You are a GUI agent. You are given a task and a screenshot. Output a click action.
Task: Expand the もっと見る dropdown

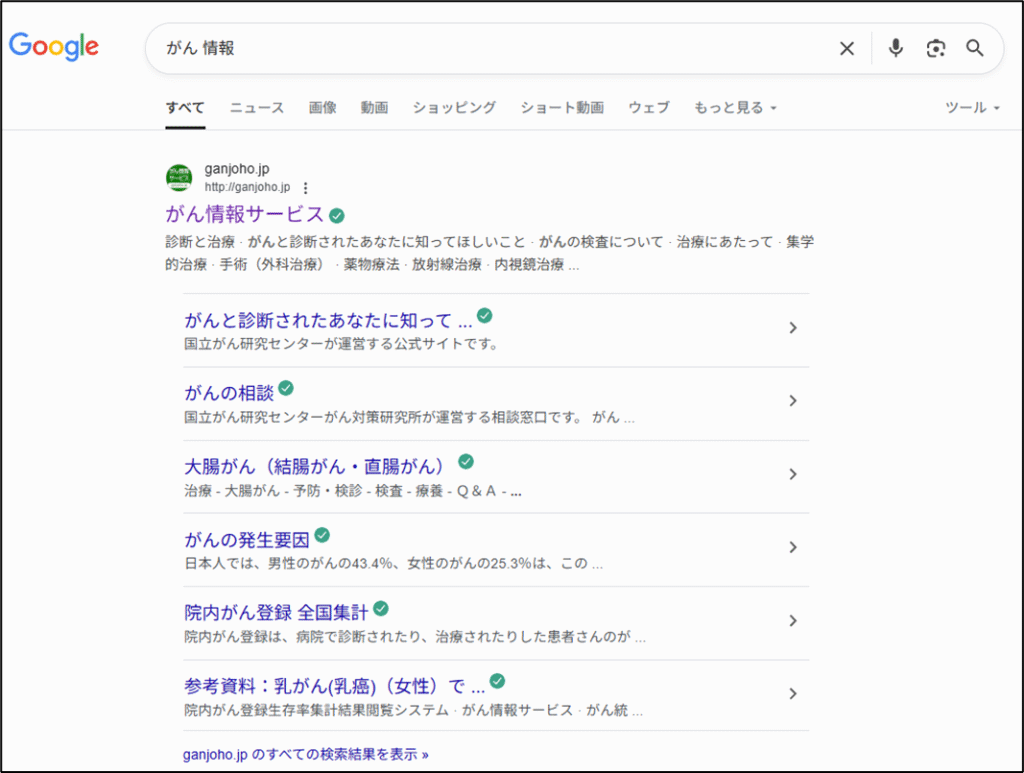[x=735, y=108]
